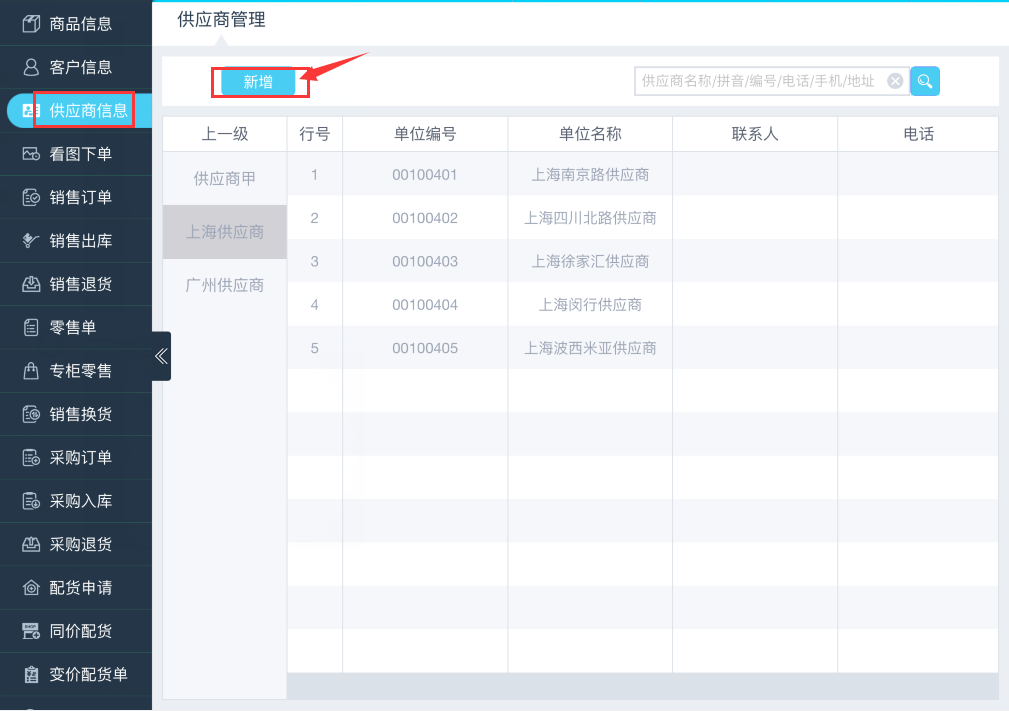Clear the supplier search field with X icon
This screenshot has height=711, width=1009.
click(x=895, y=81)
